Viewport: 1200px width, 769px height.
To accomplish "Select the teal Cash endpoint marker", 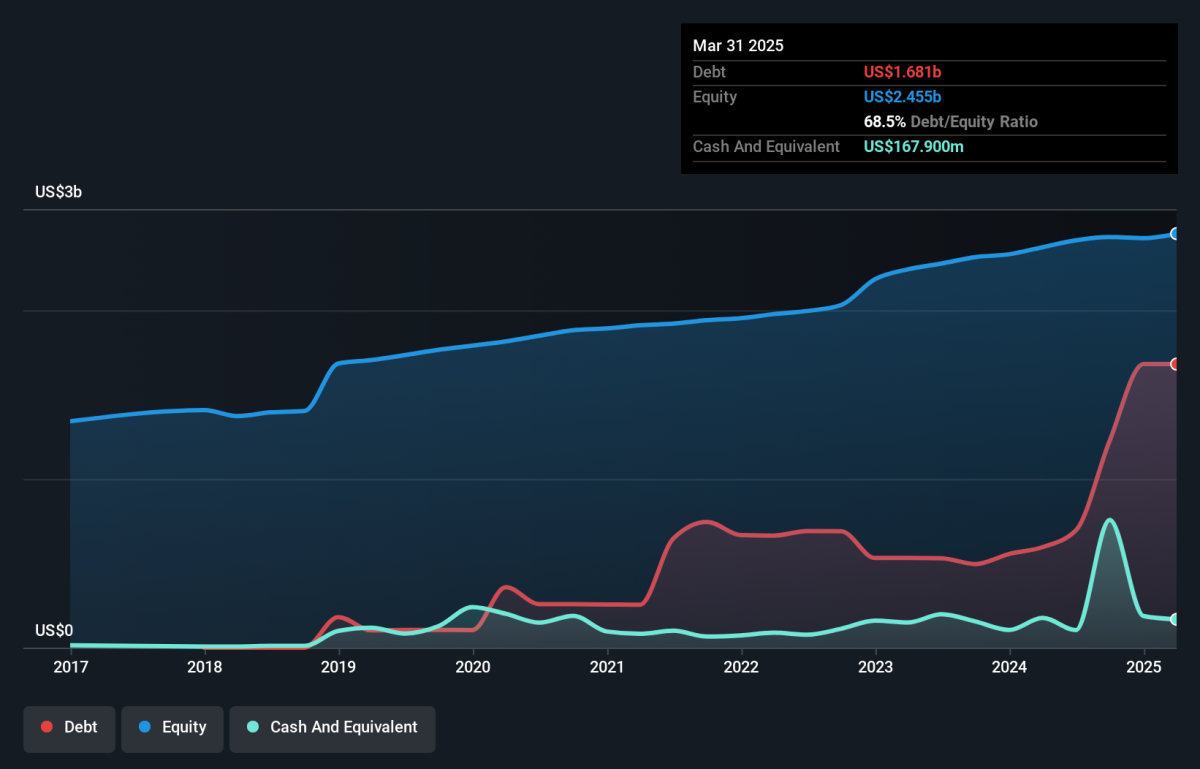I will (1176, 620).
